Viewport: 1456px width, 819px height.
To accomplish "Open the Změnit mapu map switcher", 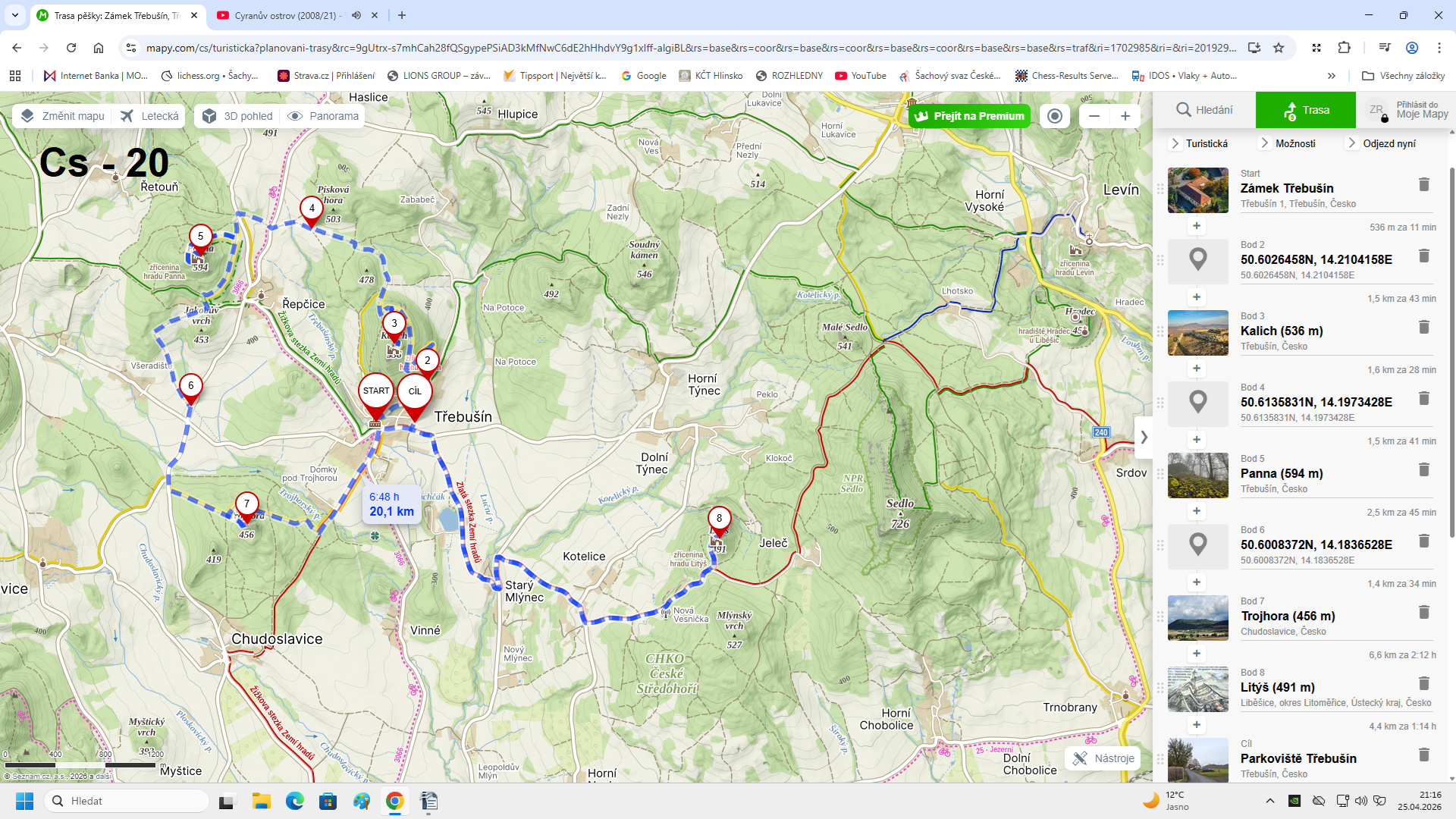I will tap(62, 116).
